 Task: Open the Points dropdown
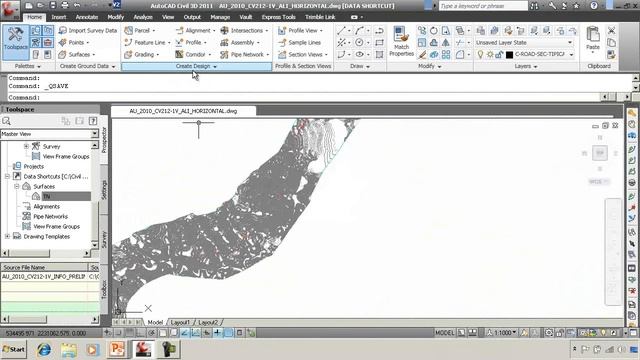click(x=88, y=42)
